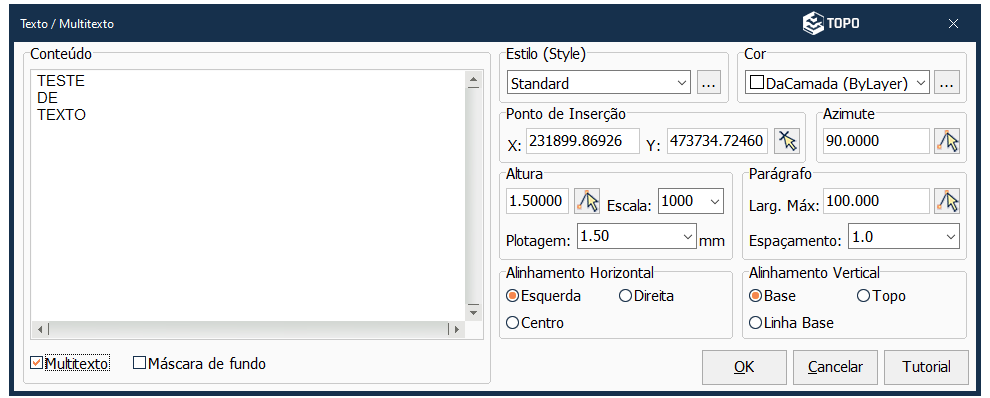
Task: Select Base vertical alignment
Action: coord(755,296)
